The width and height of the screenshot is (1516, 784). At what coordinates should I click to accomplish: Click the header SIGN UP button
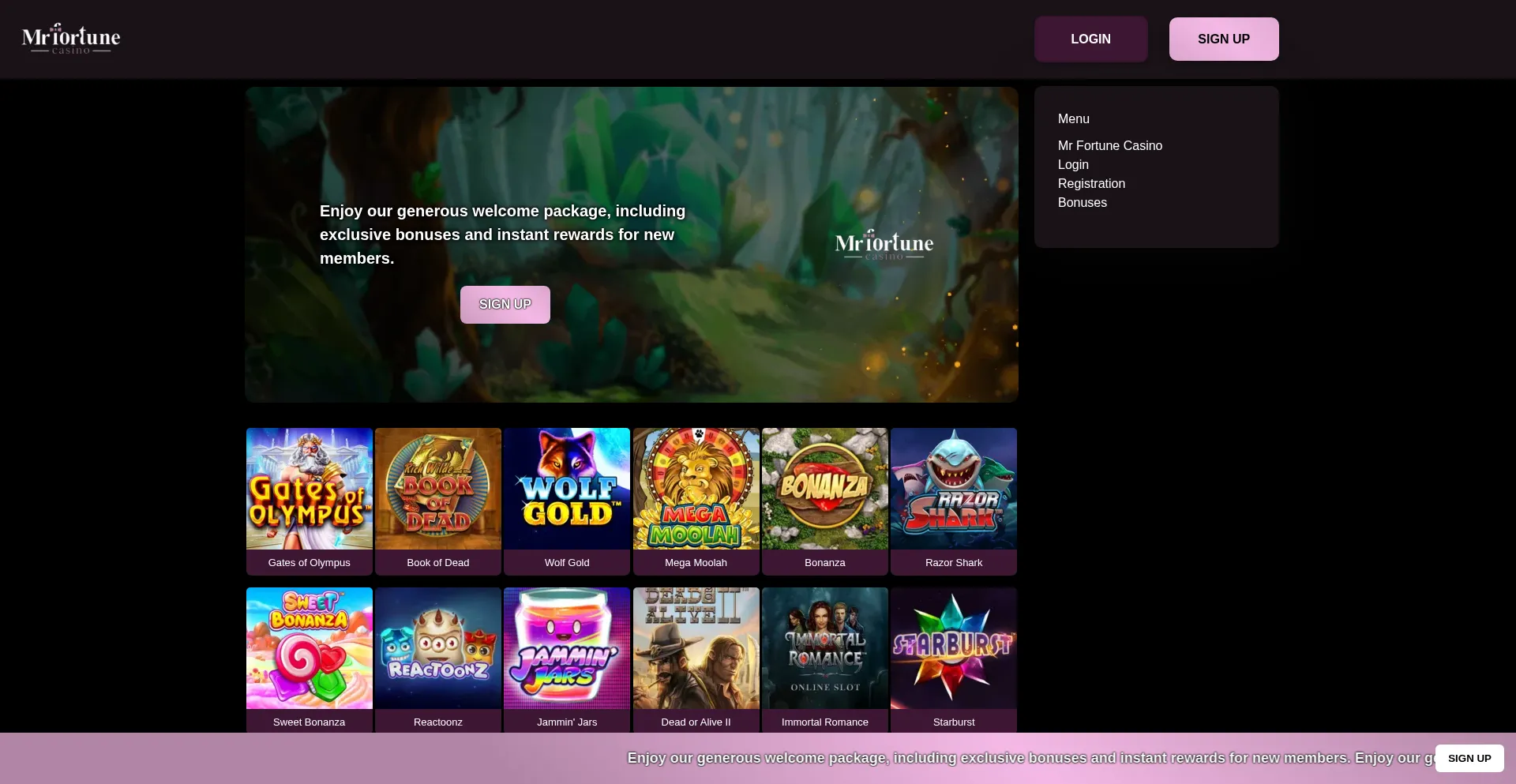click(x=1223, y=39)
